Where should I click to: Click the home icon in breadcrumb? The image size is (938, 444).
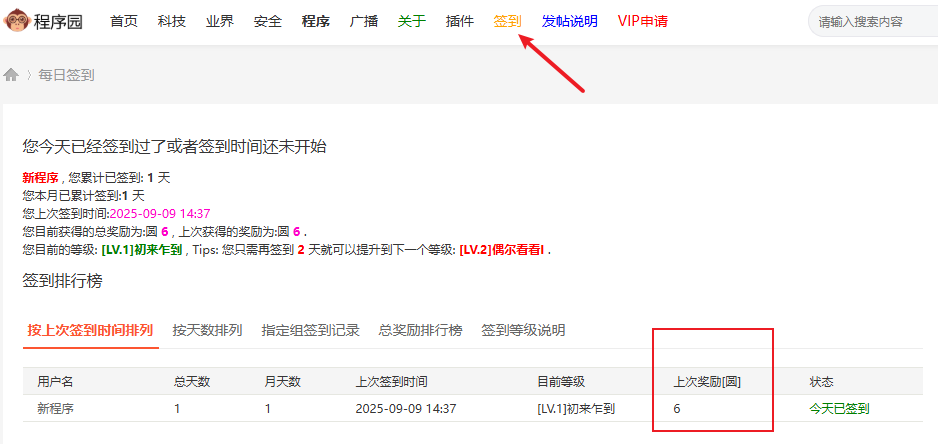pos(12,75)
